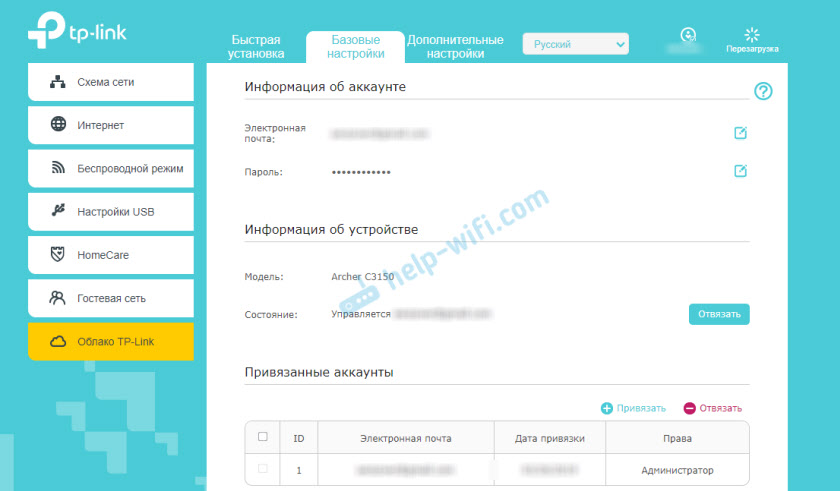Open Беспроводной режим sidebar item
840x491 pixels.
(110, 169)
